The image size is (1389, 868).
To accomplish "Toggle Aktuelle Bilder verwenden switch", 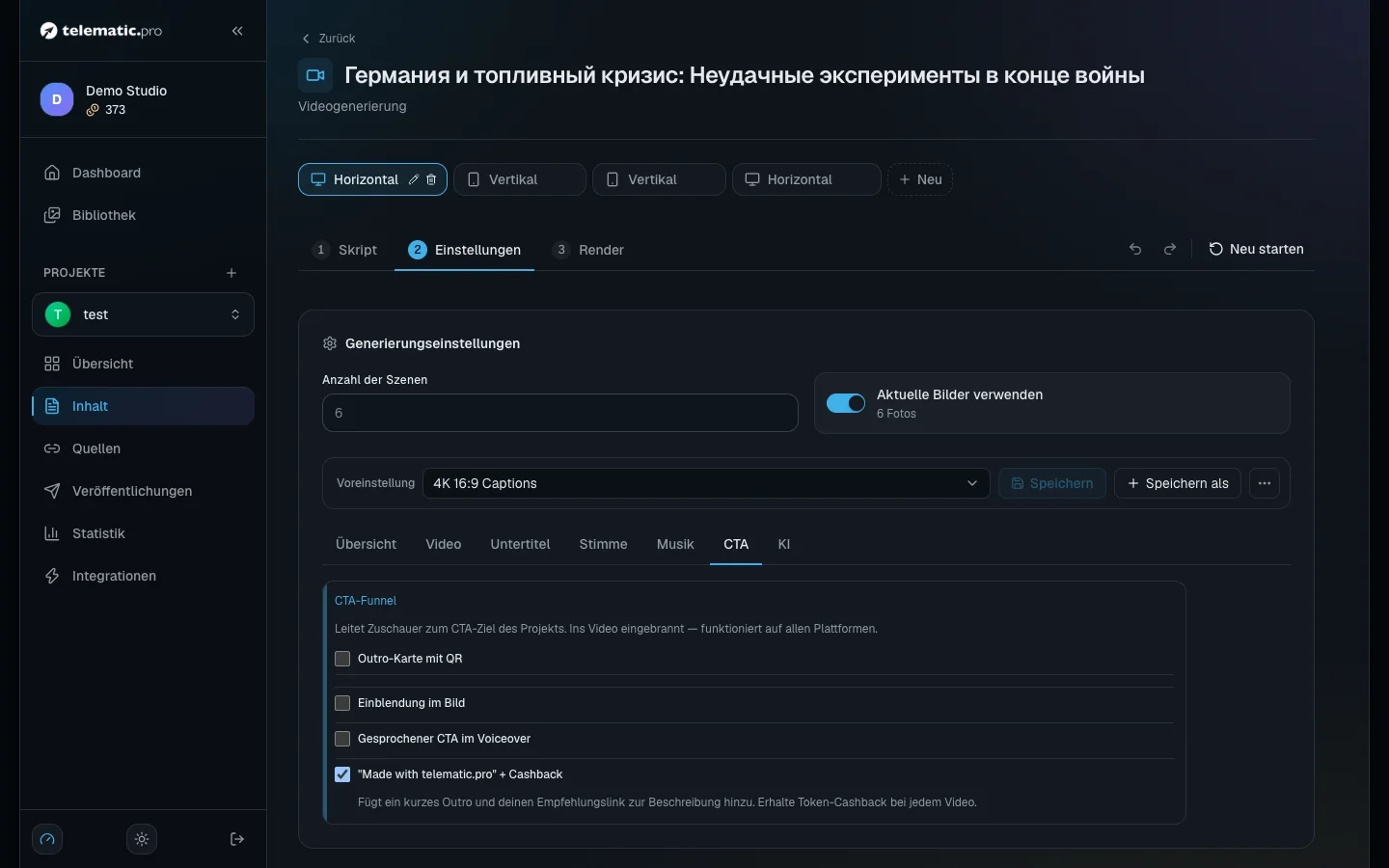I will coord(846,403).
